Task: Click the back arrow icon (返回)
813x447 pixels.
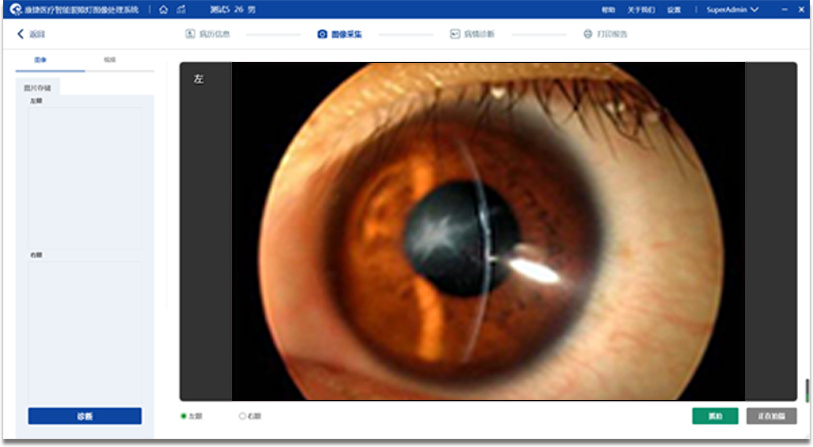Action: pos(21,34)
